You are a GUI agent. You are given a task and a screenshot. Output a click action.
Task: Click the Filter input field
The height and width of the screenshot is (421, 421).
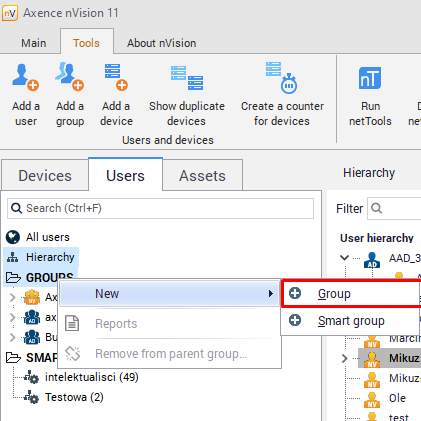[x=394, y=208]
